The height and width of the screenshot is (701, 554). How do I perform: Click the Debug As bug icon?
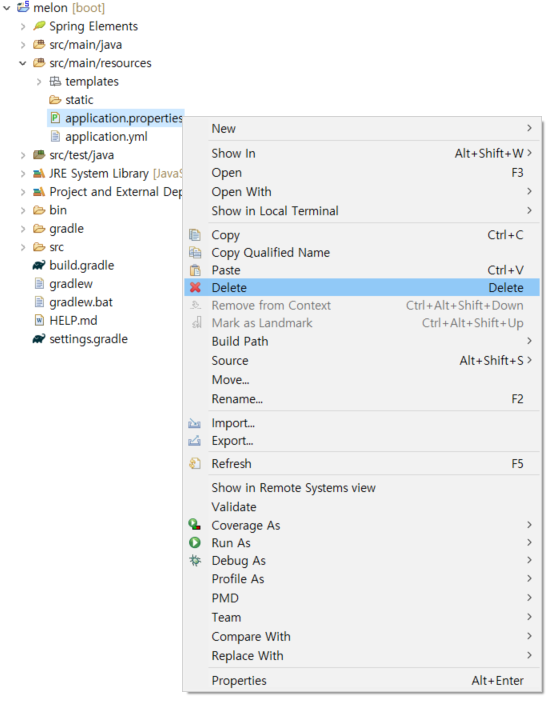[x=195, y=560]
